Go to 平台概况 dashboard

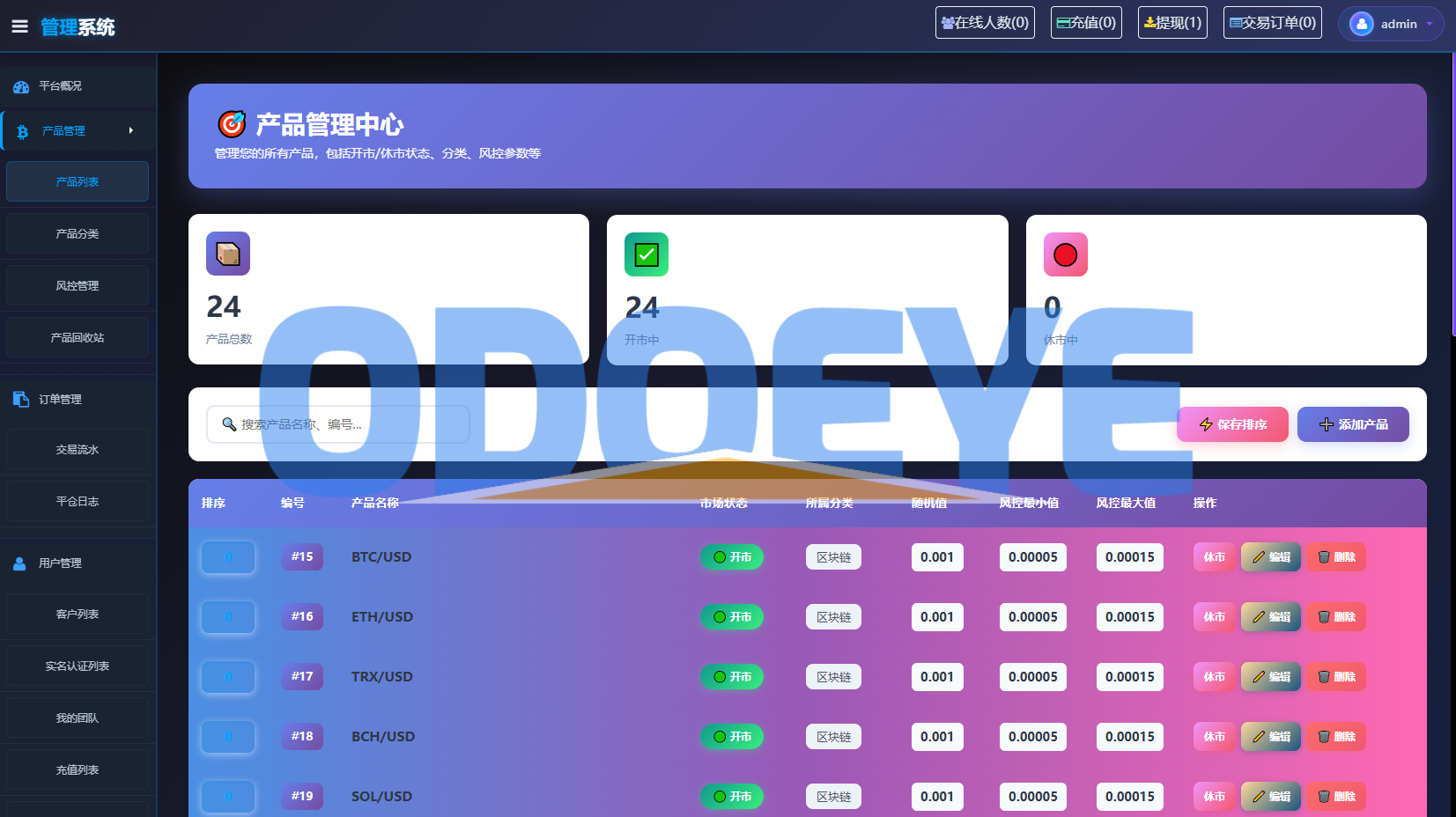(x=78, y=86)
